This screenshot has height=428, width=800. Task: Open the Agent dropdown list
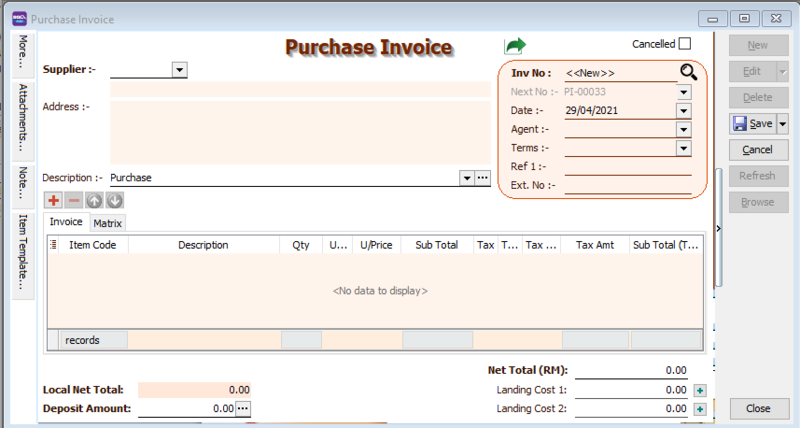pyautogui.click(x=684, y=129)
